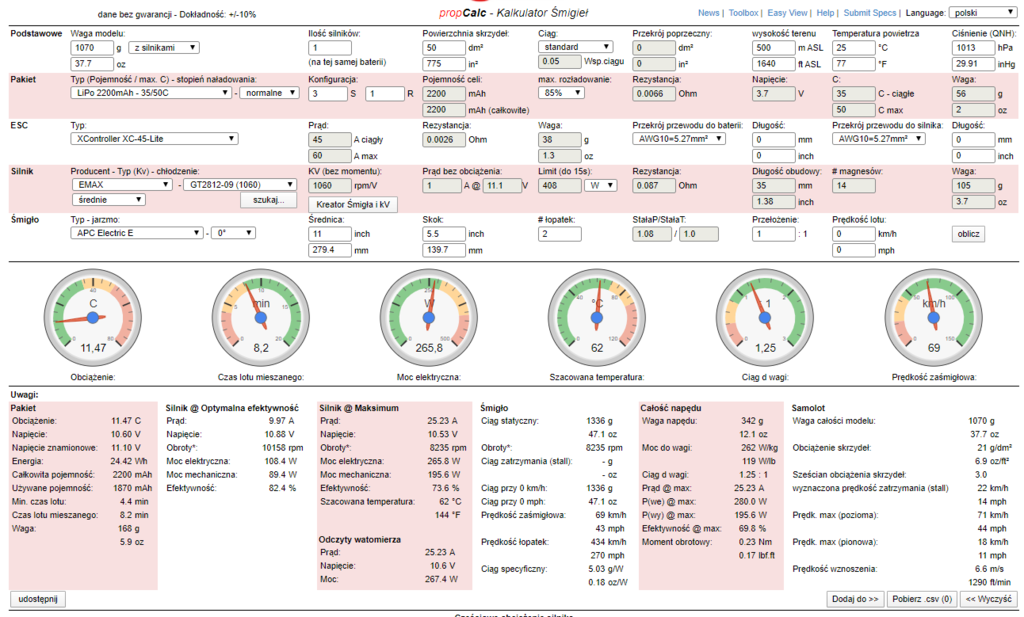Screen dimensions: 1024x617
Task: Open the XController XC-45-Lite ESC dropdown
Action: (x=155, y=139)
